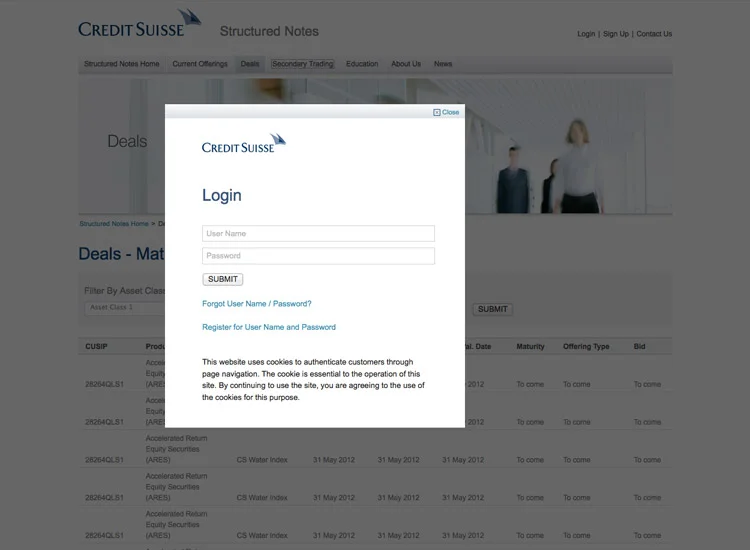Sort by Maturity column header
The image size is (750, 550).
click(530, 347)
